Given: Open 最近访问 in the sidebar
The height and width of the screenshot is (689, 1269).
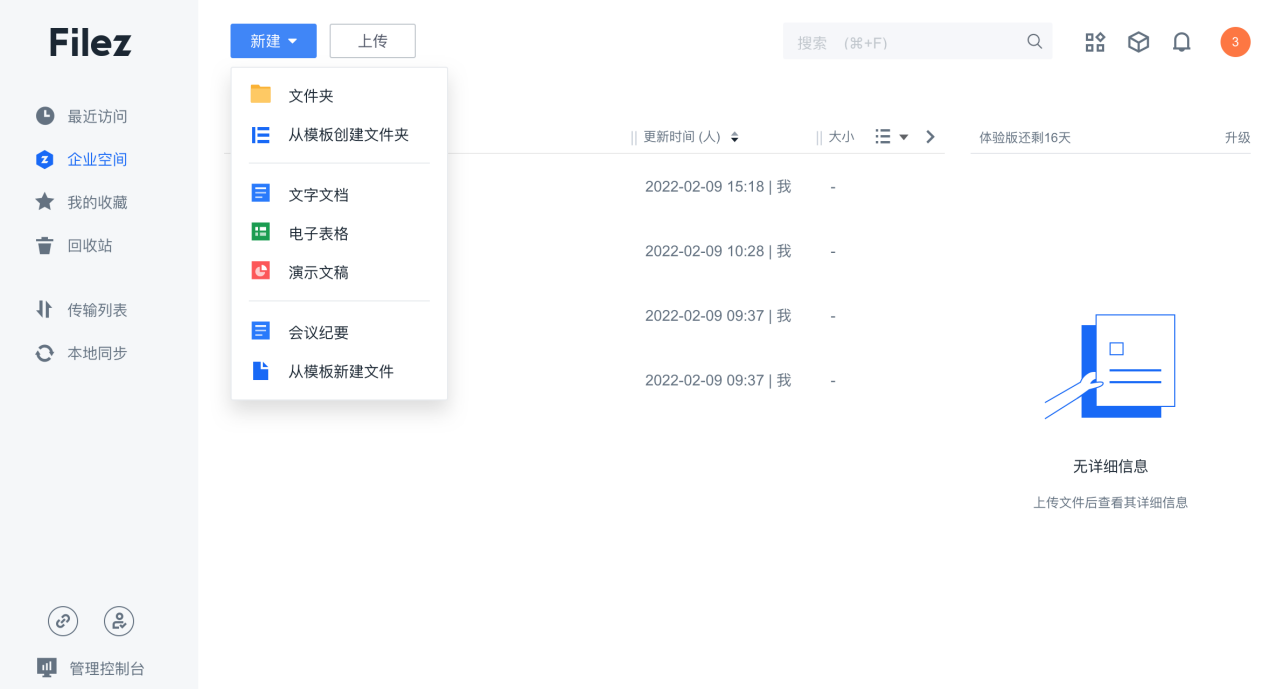Looking at the screenshot, I should pos(98,116).
